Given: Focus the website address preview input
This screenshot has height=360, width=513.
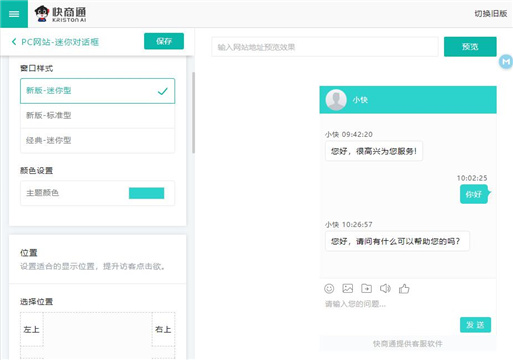Looking at the screenshot, I should [x=325, y=47].
